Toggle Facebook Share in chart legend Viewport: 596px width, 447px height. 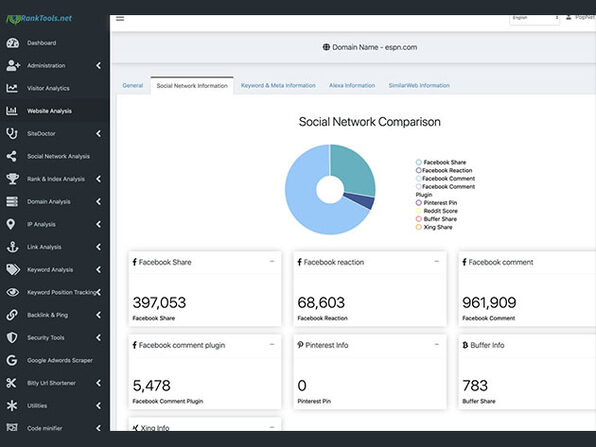(441, 162)
